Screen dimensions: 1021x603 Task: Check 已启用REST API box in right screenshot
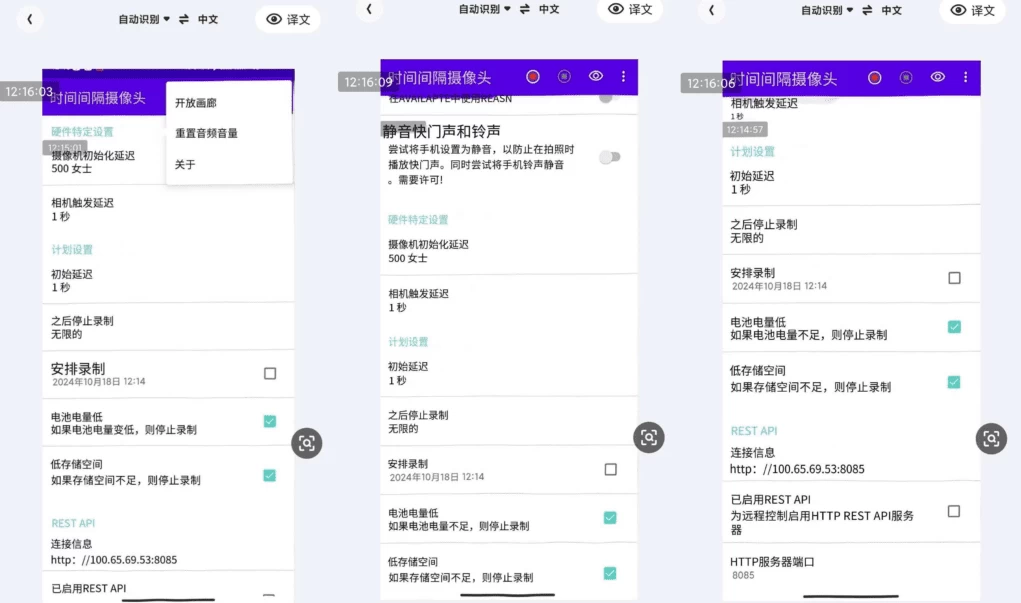pyautogui.click(x=954, y=511)
